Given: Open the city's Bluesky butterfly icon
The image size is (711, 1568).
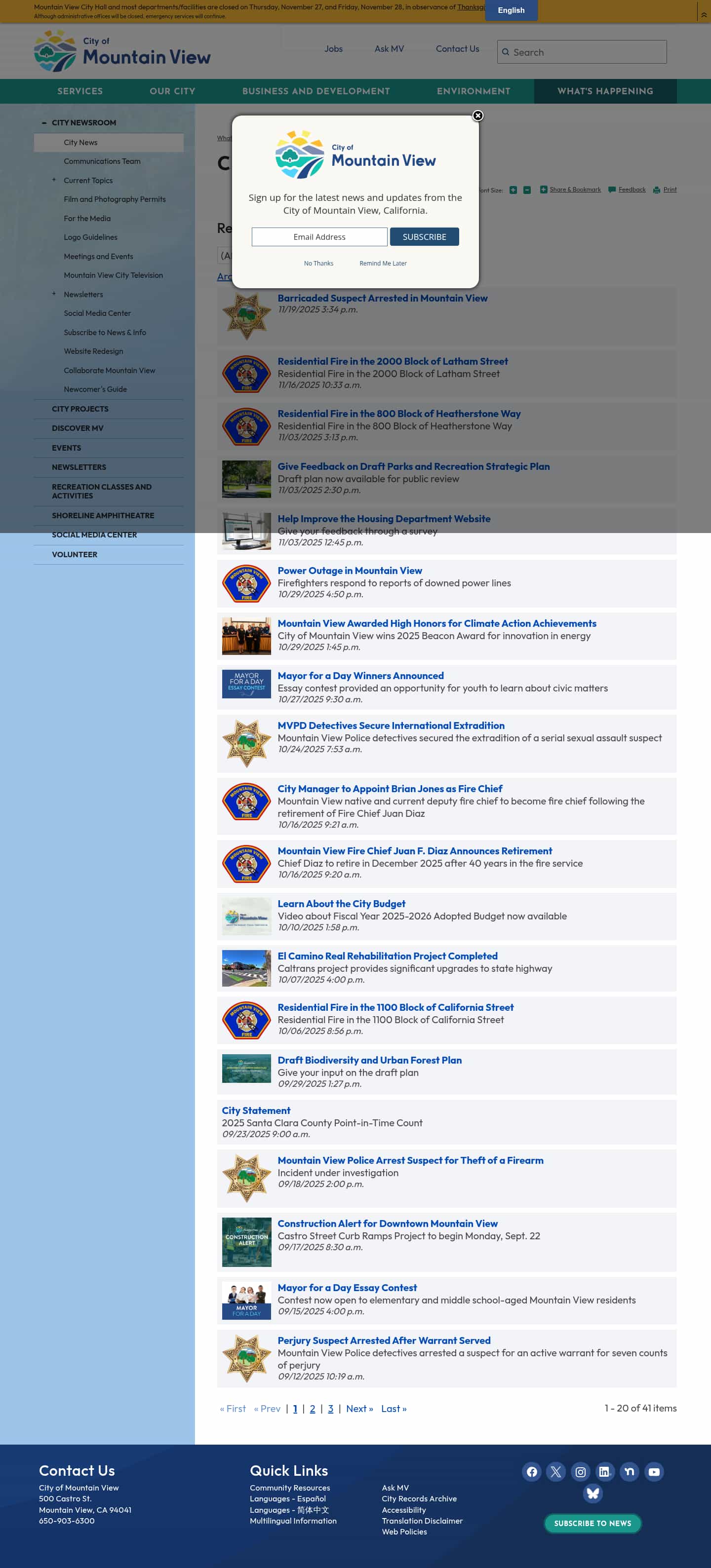Looking at the screenshot, I should pos(592,1493).
